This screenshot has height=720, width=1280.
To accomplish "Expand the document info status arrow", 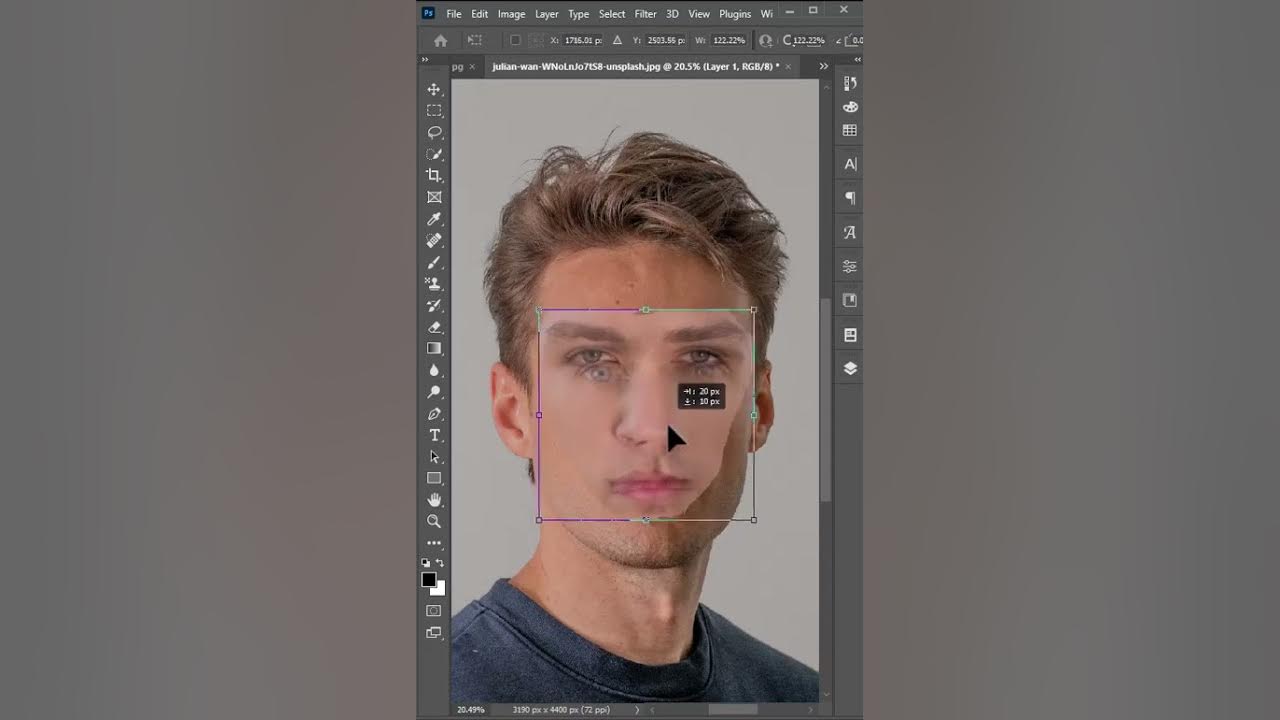I will pyautogui.click(x=638, y=710).
